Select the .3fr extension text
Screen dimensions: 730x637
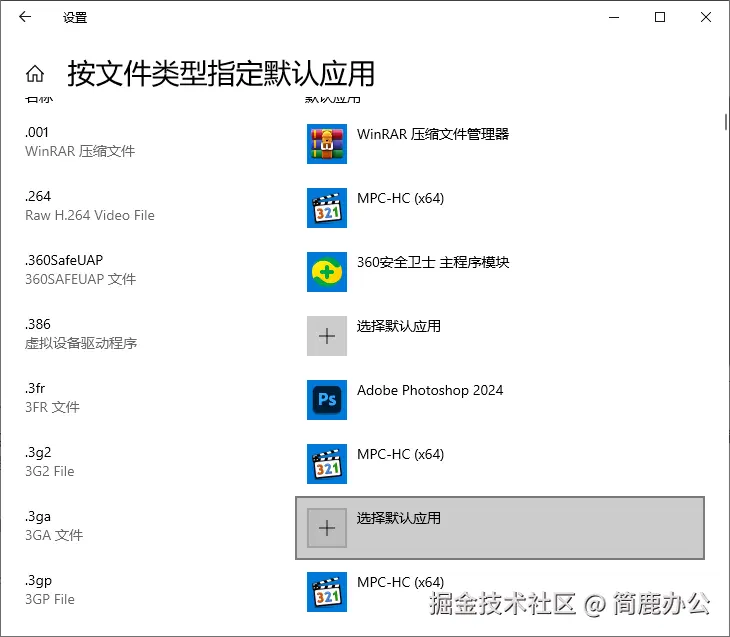coord(35,388)
